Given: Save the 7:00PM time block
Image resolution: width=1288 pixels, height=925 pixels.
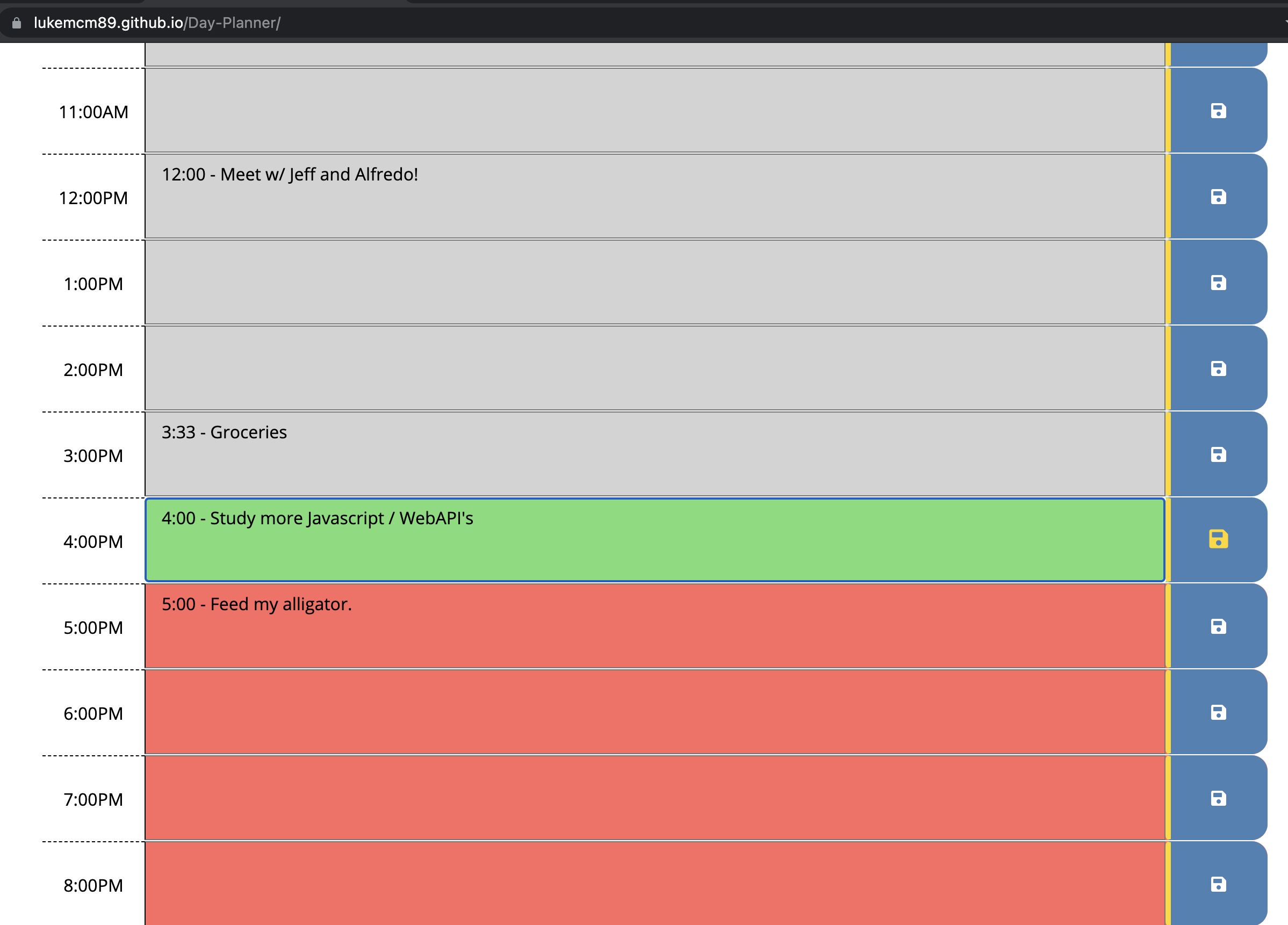Looking at the screenshot, I should (x=1219, y=799).
